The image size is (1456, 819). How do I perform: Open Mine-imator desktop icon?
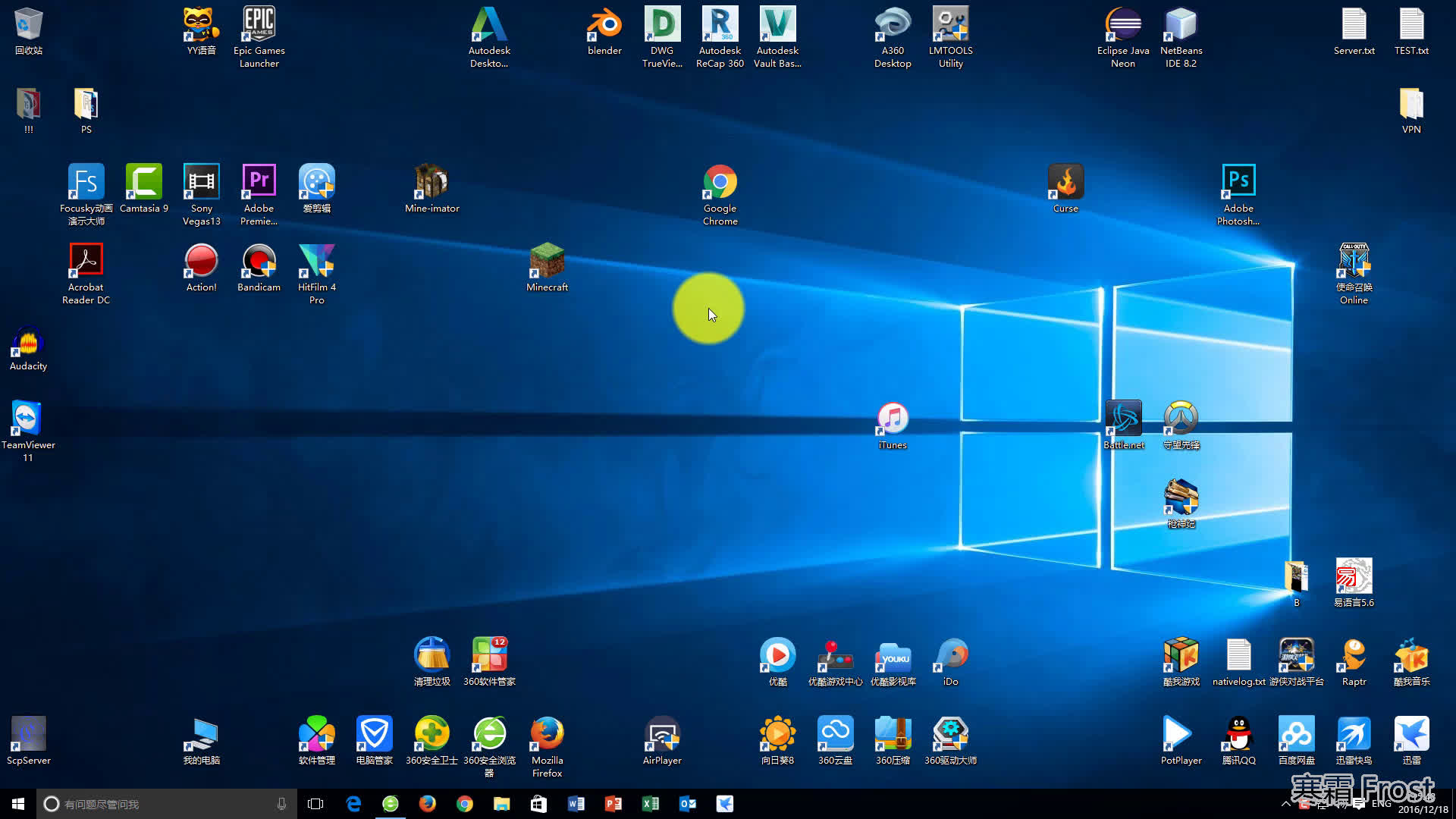point(431,189)
